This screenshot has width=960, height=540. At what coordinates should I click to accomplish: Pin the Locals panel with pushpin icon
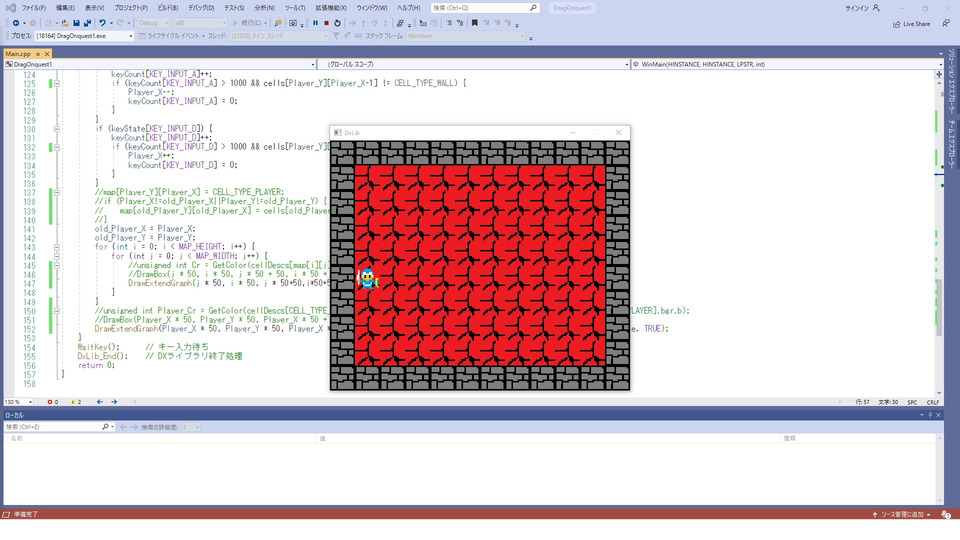click(x=930, y=415)
